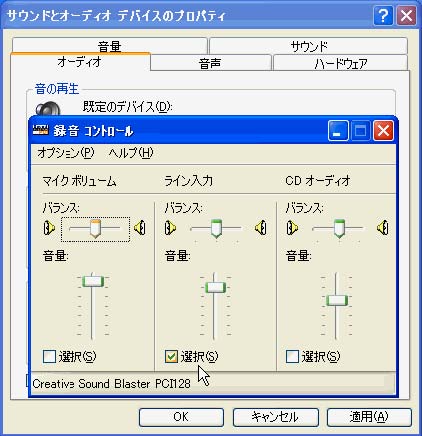Click the ライン入力 balance slider thumb
This screenshot has width=422, height=436.
click(x=216, y=229)
